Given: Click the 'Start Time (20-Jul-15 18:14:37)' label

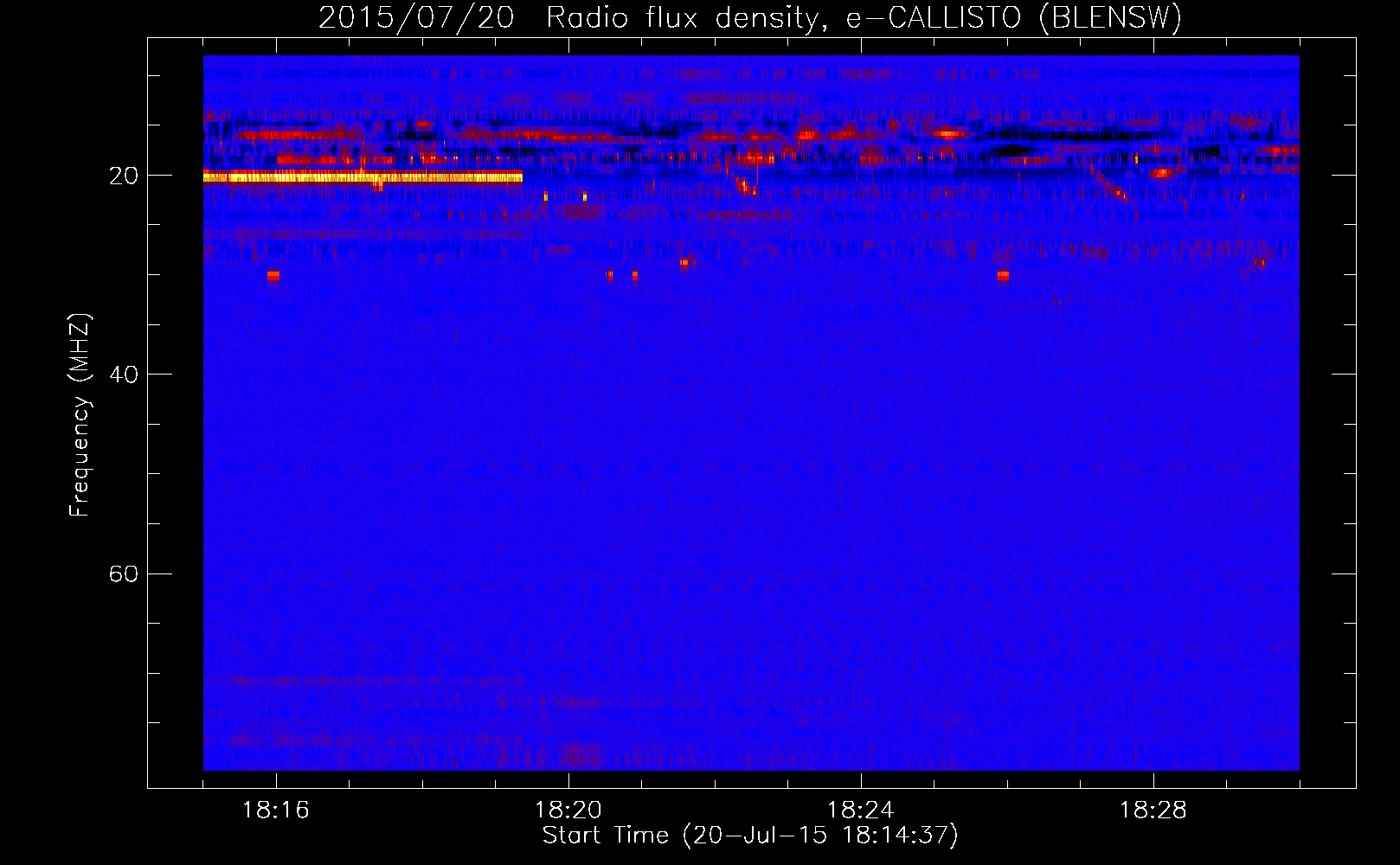Looking at the screenshot, I should pos(750,836).
